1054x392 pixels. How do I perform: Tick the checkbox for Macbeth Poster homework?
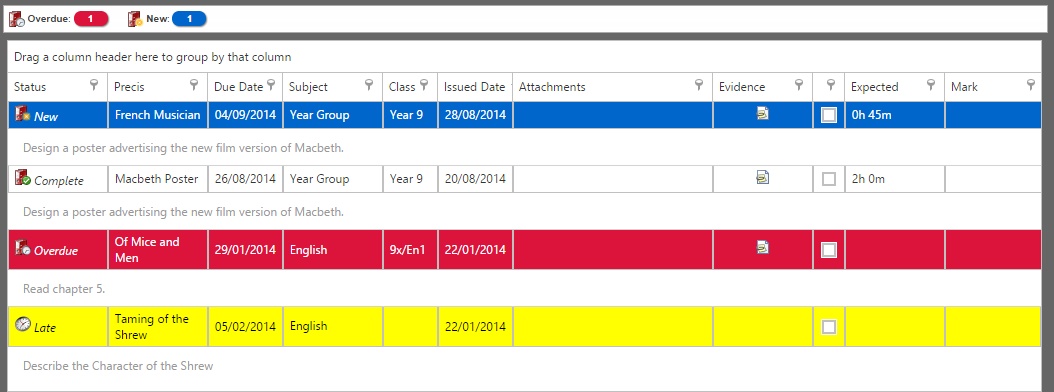pos(829,179)
